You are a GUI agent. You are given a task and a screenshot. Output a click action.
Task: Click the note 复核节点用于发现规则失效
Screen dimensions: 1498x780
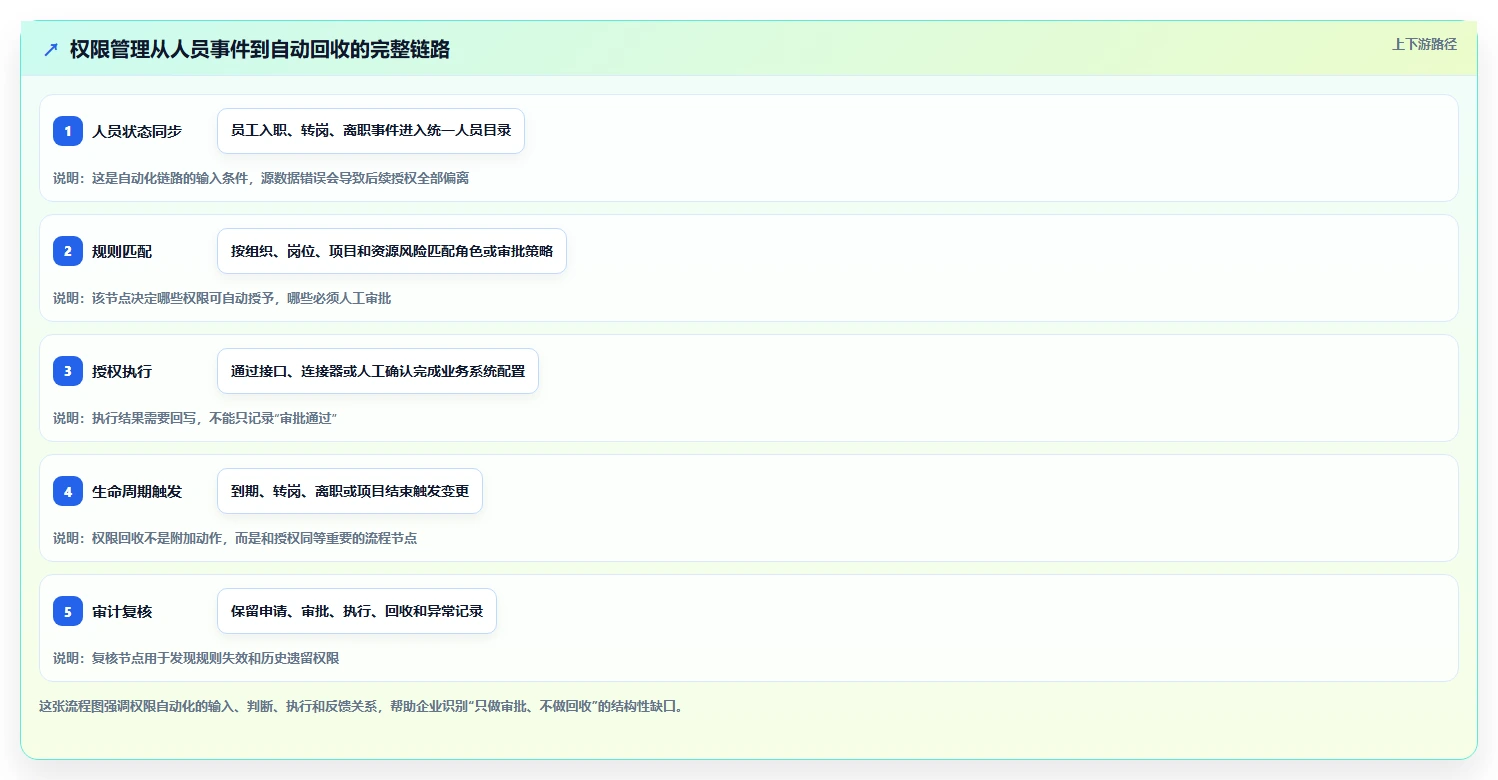click(x=196, y=658)
